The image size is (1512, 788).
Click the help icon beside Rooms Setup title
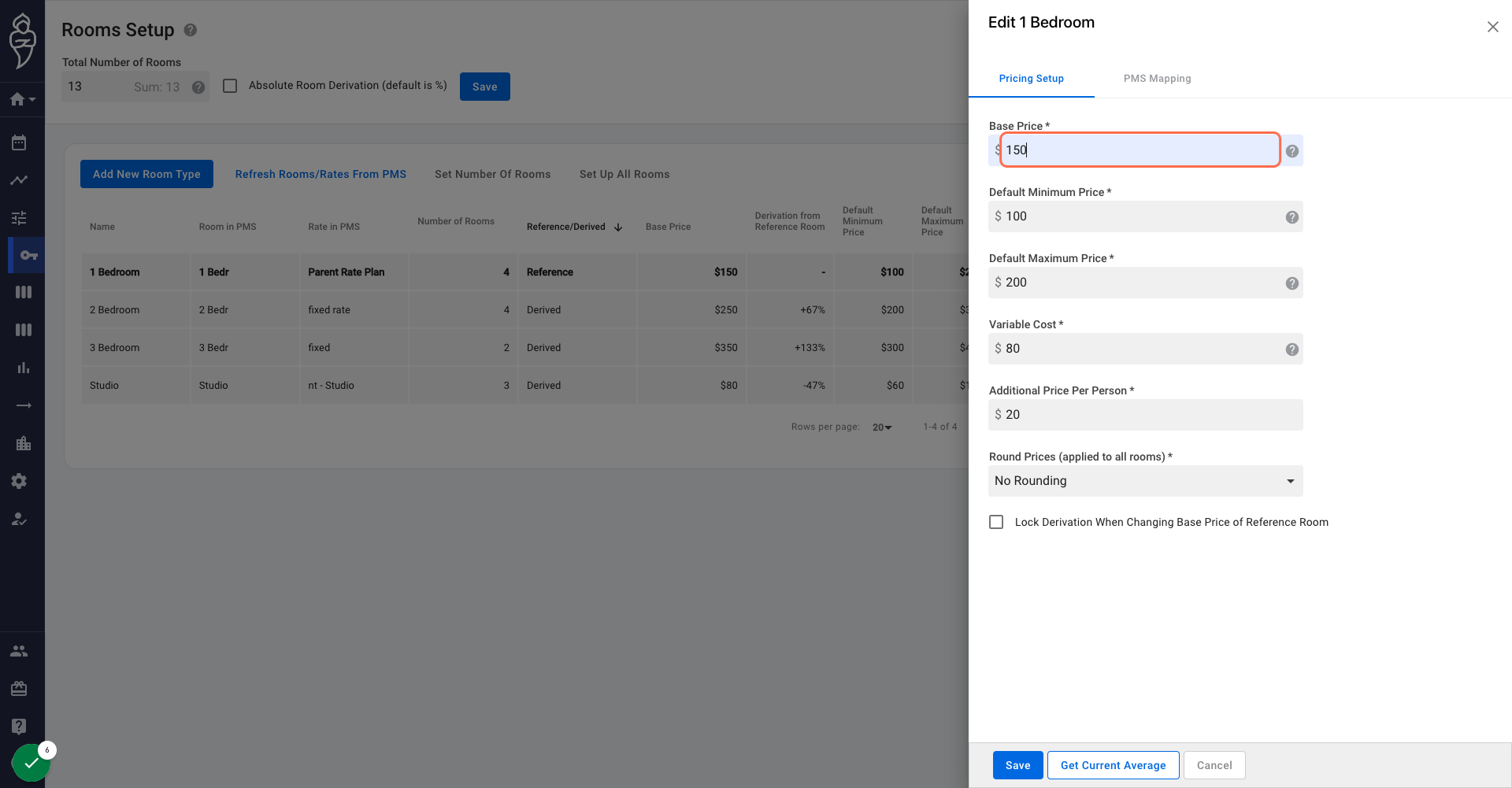[x=191, y=30]
